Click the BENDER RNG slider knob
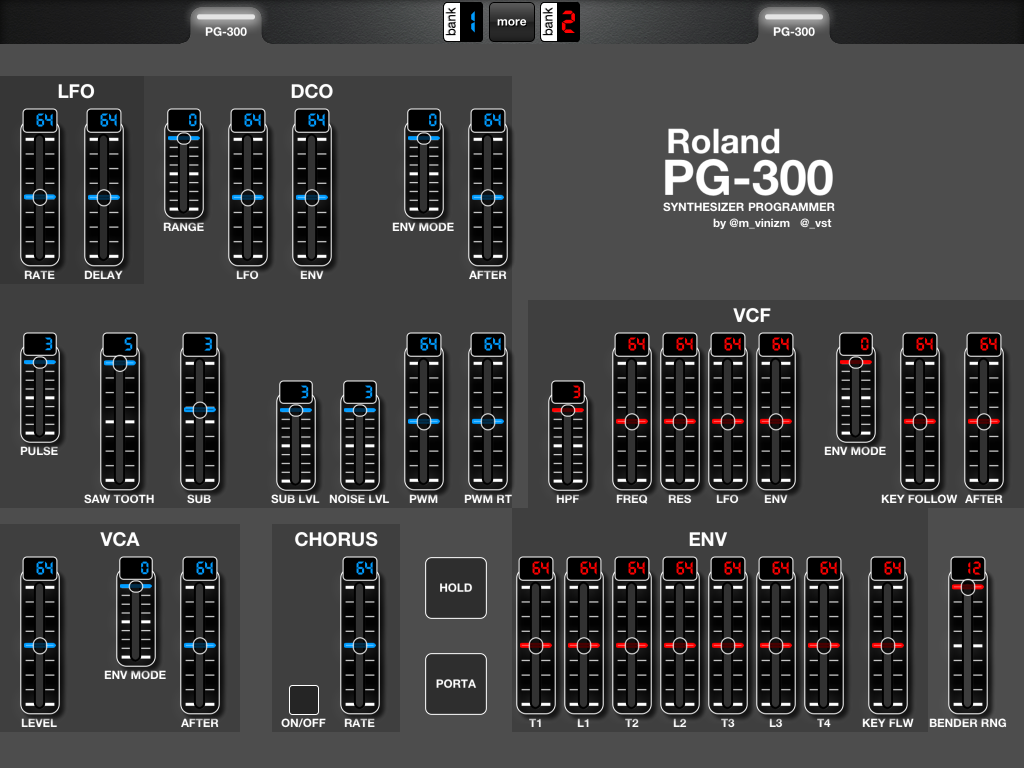Viewport: 1024px width, 768px height. pyautogui.click(x=968, y=587)
